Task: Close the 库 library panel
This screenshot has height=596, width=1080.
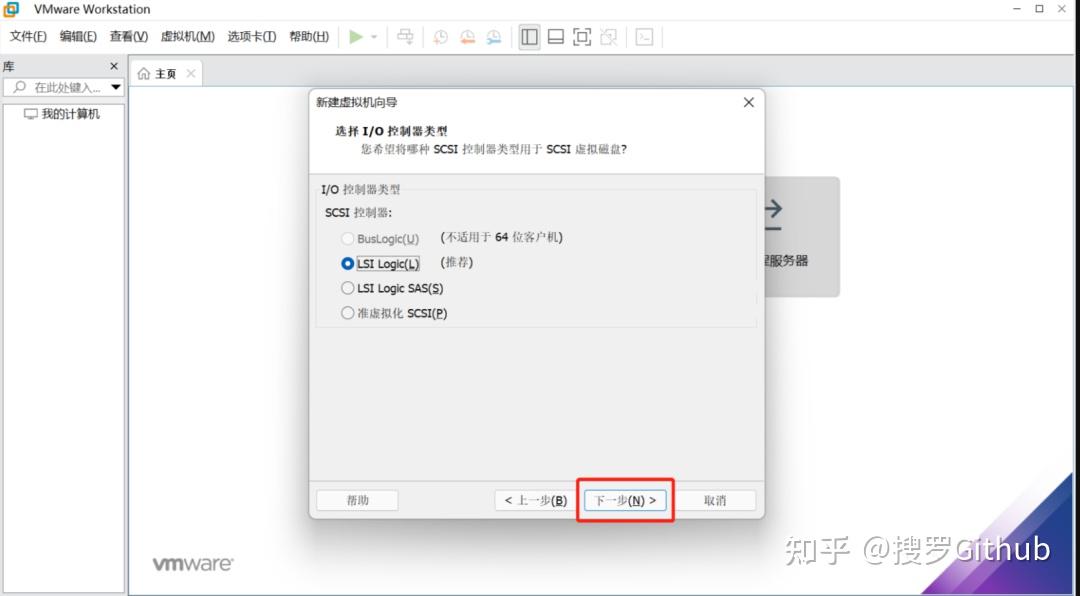Action: tap(114, 66)
